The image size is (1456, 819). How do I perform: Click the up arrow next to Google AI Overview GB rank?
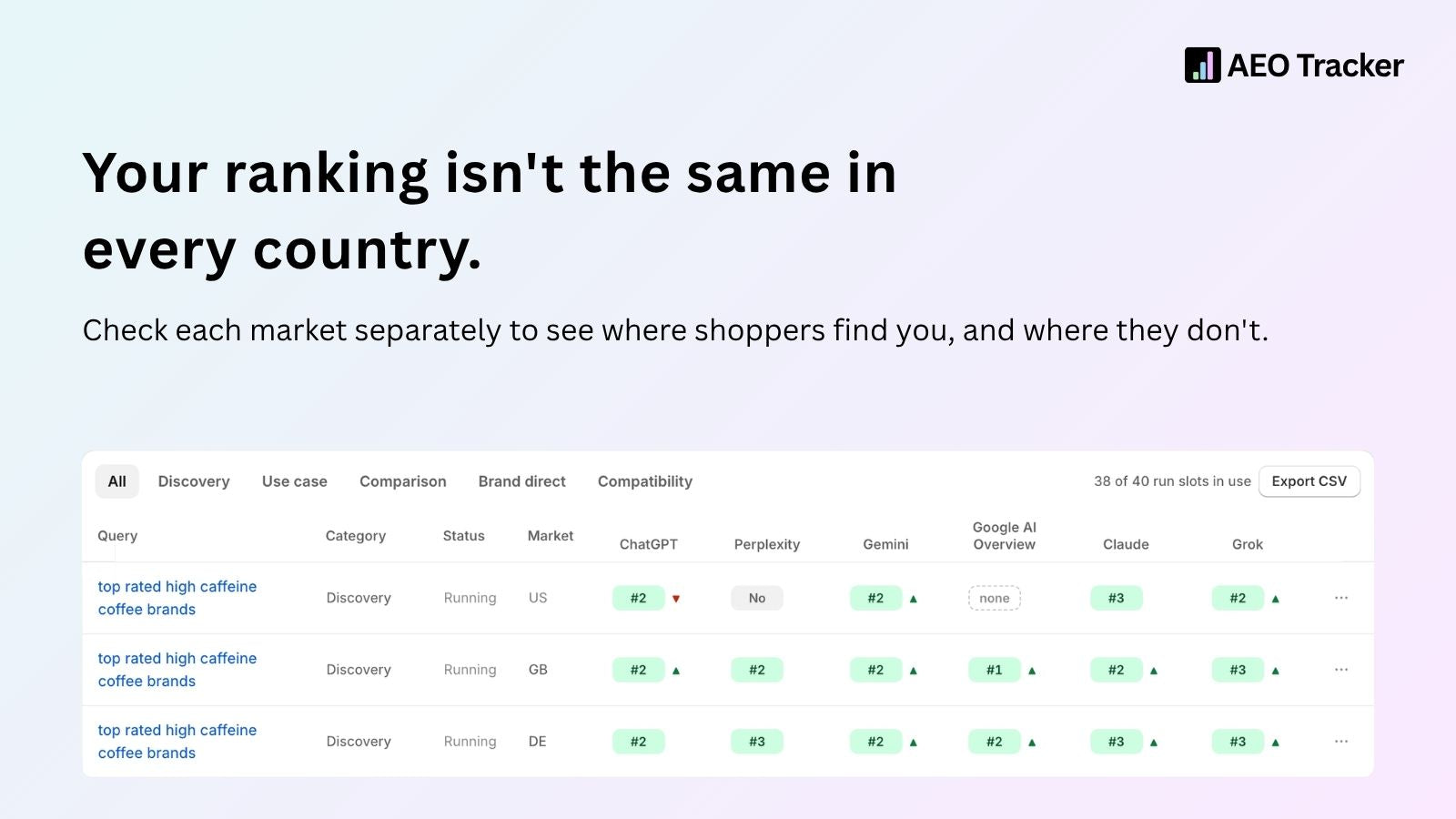[x=1032, y=671]
